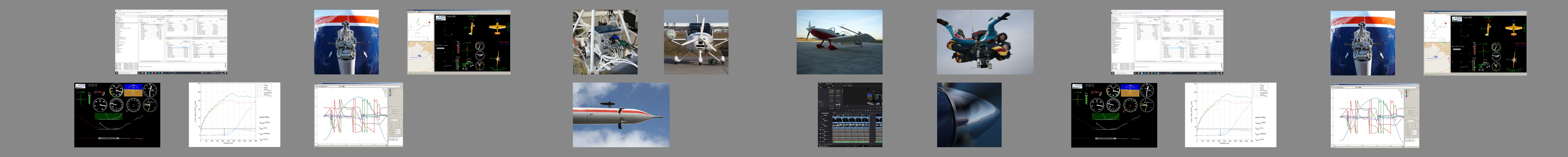This screenshot has width=1568, height=157.
Task: Click the leftmost white line chart image
Action: [234, 115]
